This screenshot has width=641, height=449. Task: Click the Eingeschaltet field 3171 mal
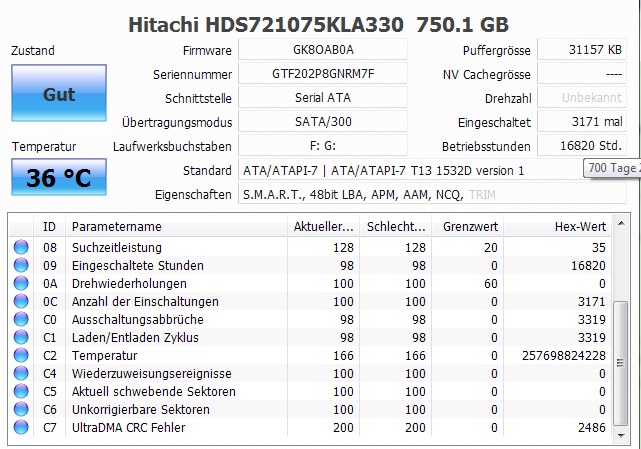coord(582,121)
